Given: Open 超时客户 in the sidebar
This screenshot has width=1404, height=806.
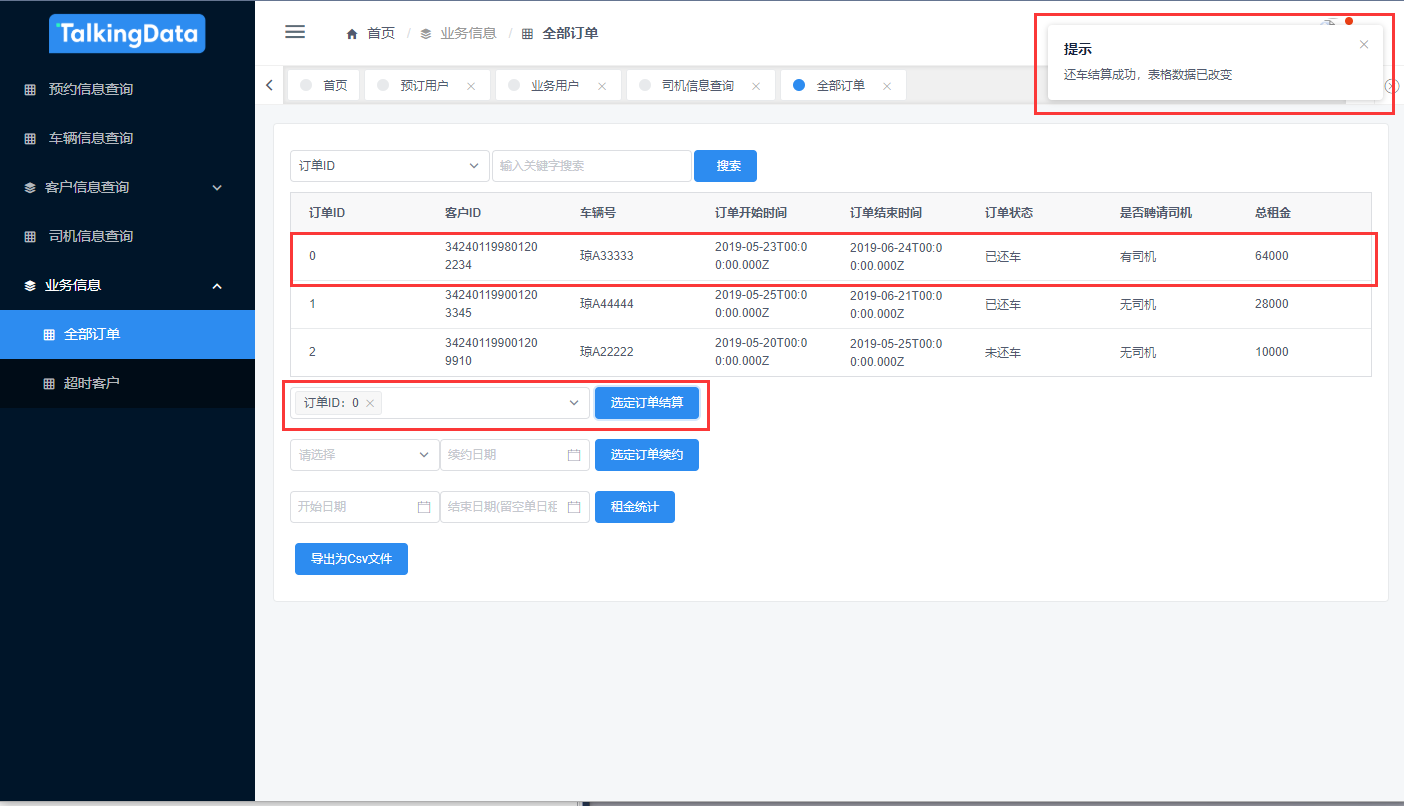Looking at the screenshot, I should (x=127, y=383).
